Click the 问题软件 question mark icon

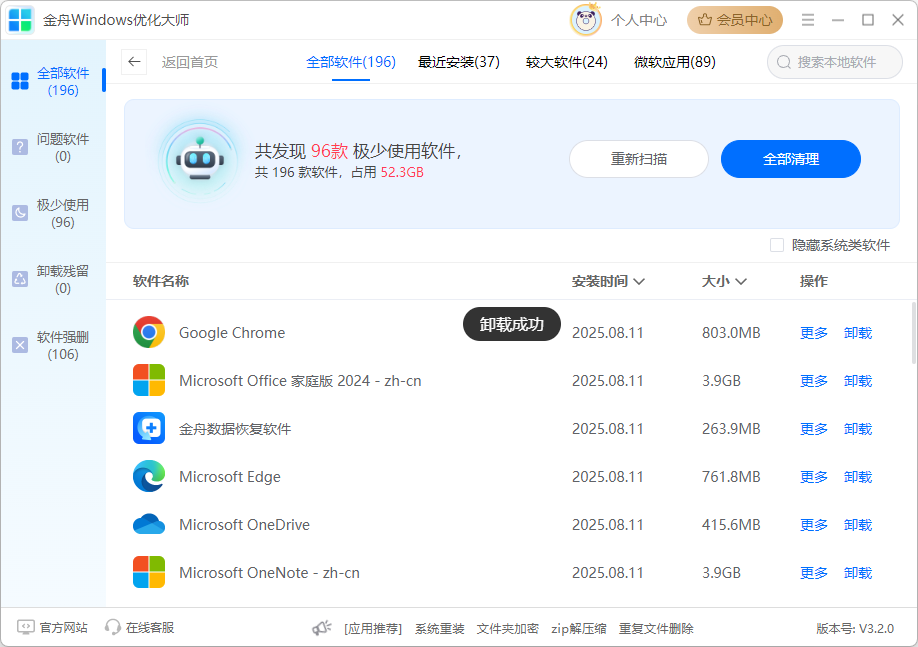(20, 147)
